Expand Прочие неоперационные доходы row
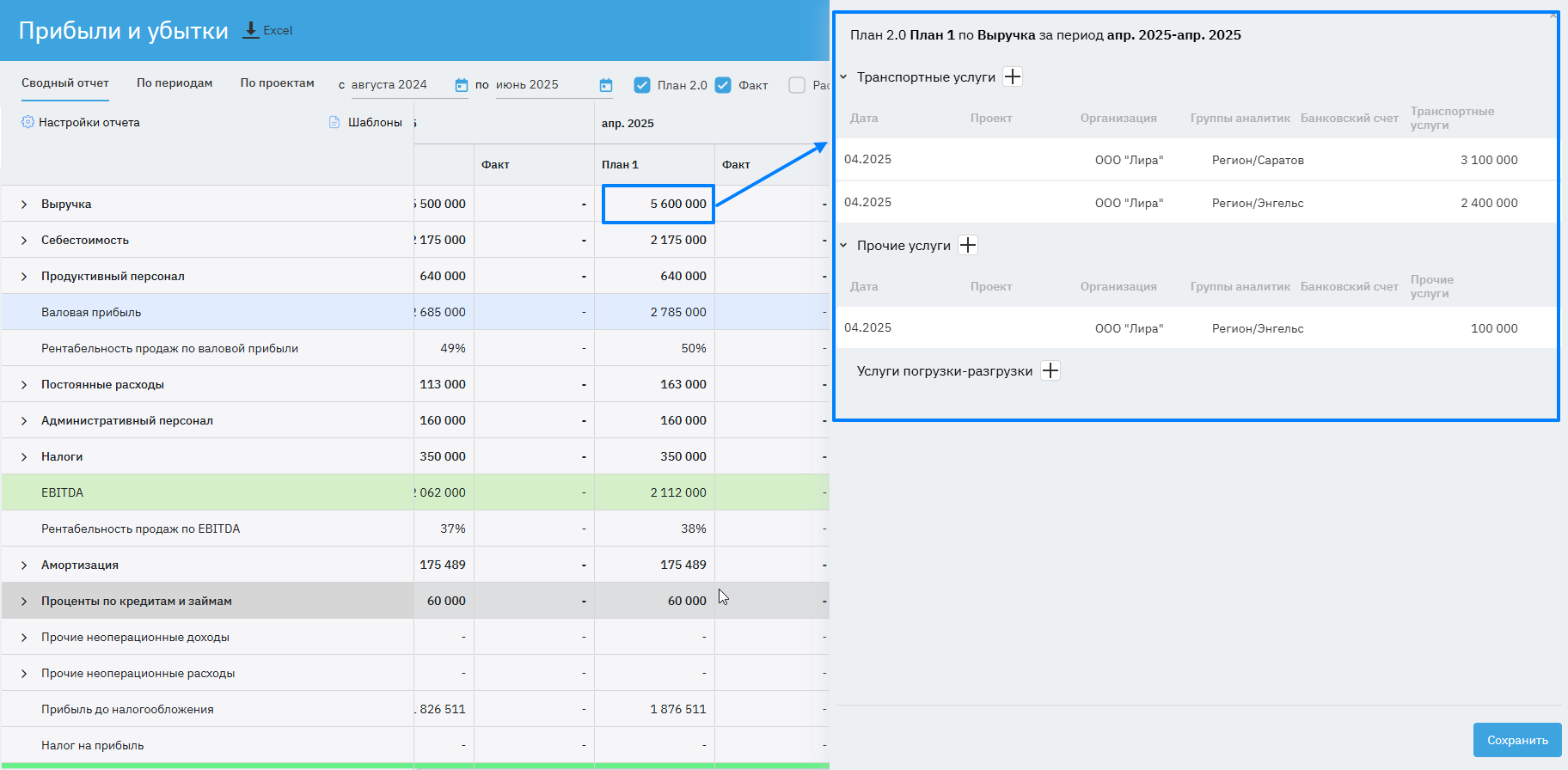The width and height of the screenshot is (1568, 770). 24,638
